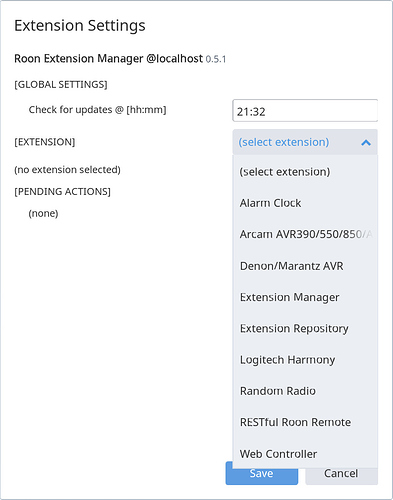Screen dimensions: 393x500
Task: Click the [PENDING ACTIONS] section label
Action: pos(62,192)
